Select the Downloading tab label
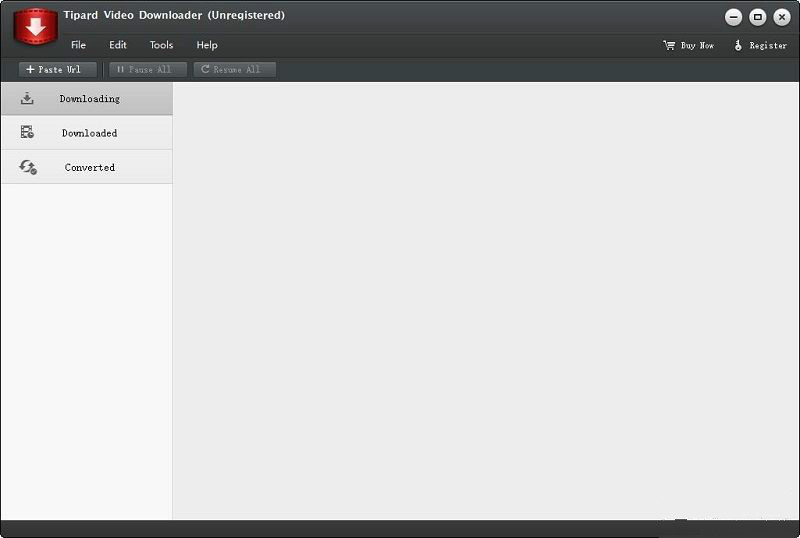 coord(90,99)
